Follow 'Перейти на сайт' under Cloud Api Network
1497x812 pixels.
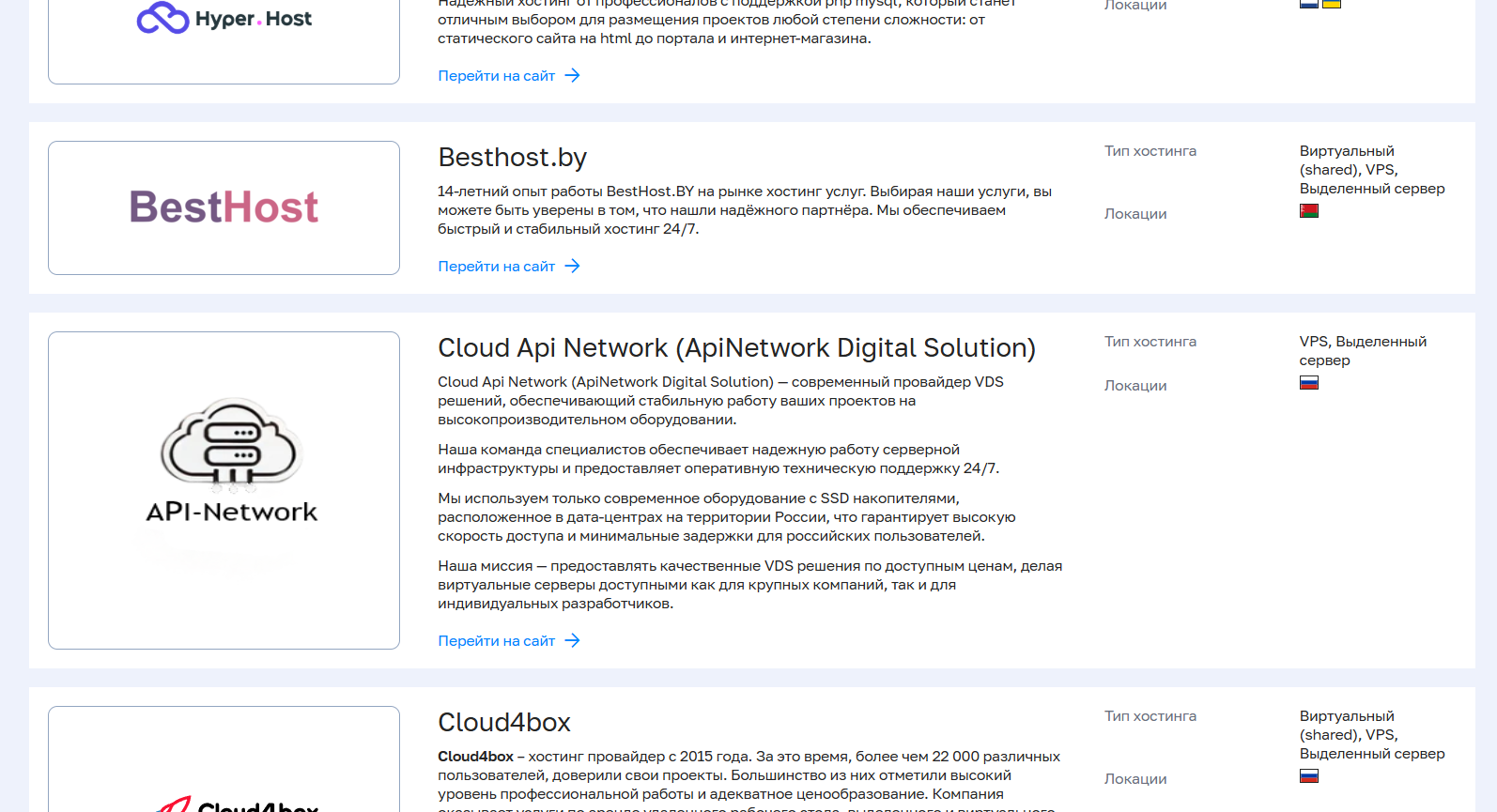[496, 641]
